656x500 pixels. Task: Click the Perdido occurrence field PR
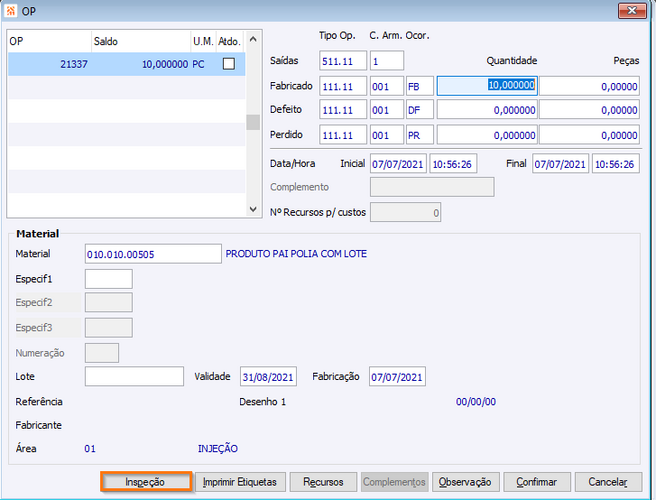[420, 135]
